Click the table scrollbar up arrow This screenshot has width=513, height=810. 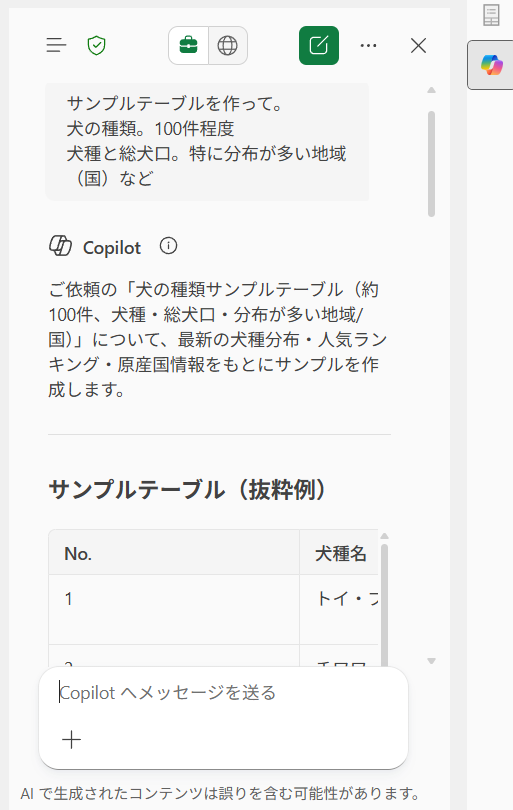tap(384, 536)
